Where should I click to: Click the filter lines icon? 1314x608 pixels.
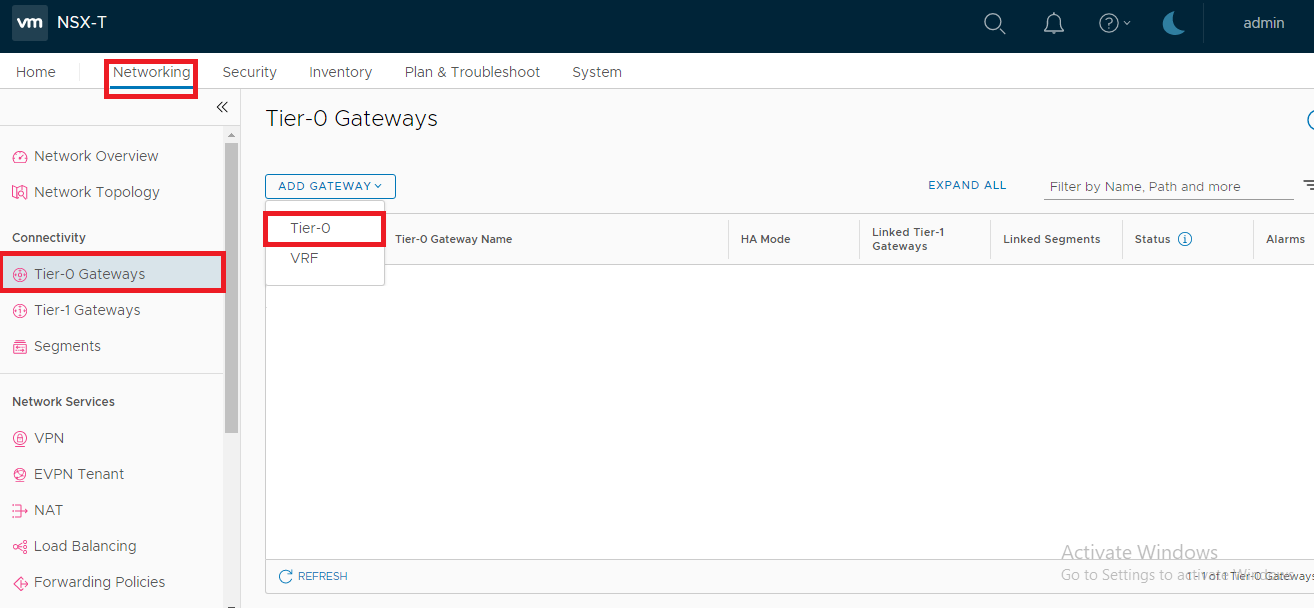pyautogui.click(x=1308, y=185)
